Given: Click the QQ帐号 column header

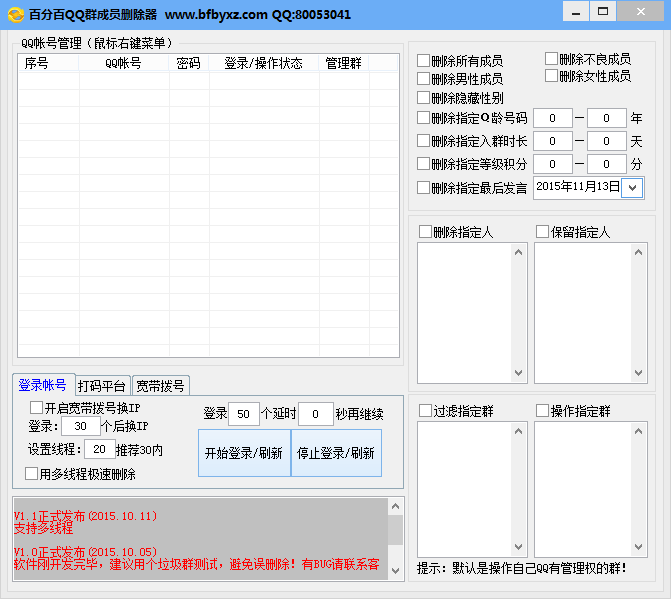Looking at the screenshot, I should coord(123,63).
